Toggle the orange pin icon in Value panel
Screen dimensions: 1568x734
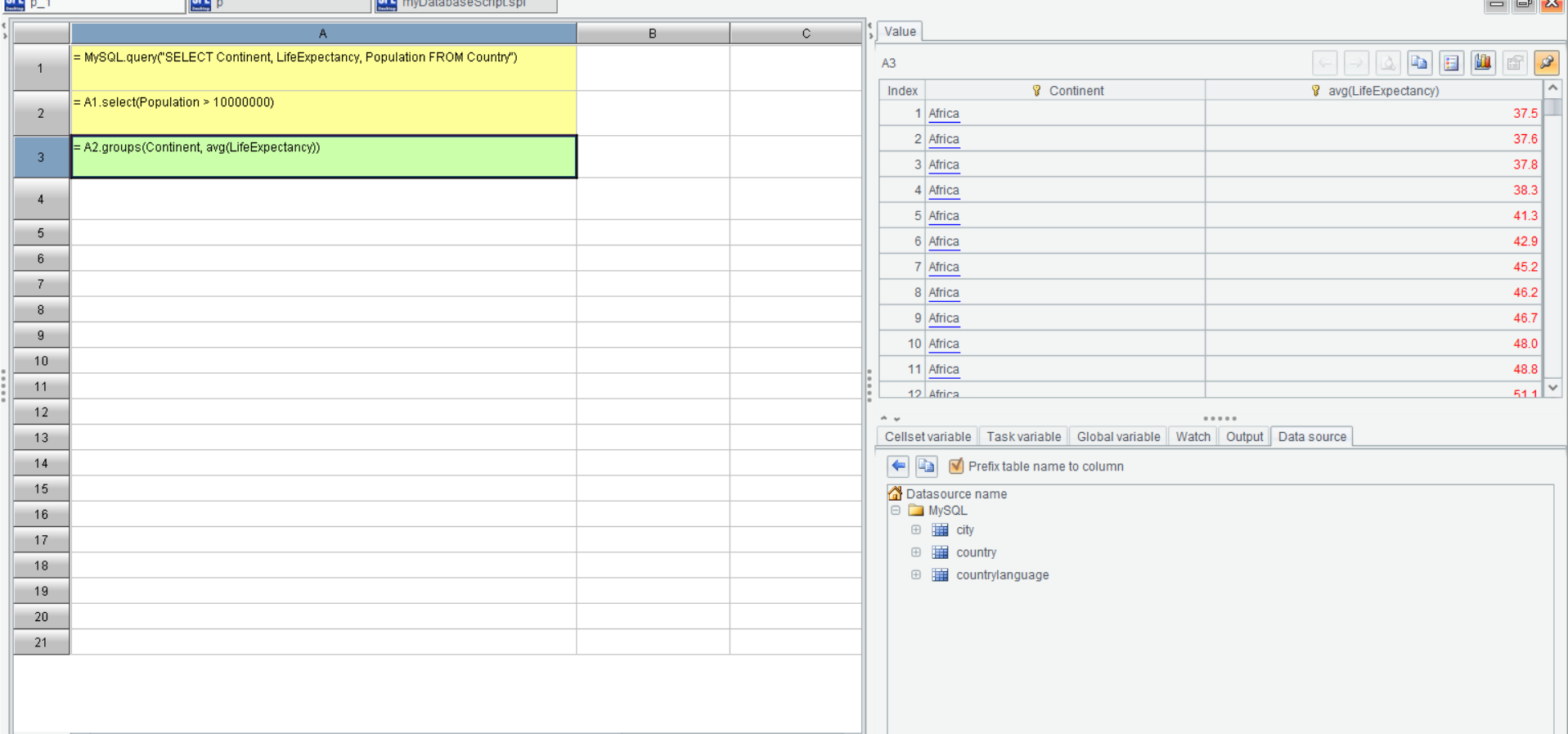pyautogui.click(x=1546, y=63)
